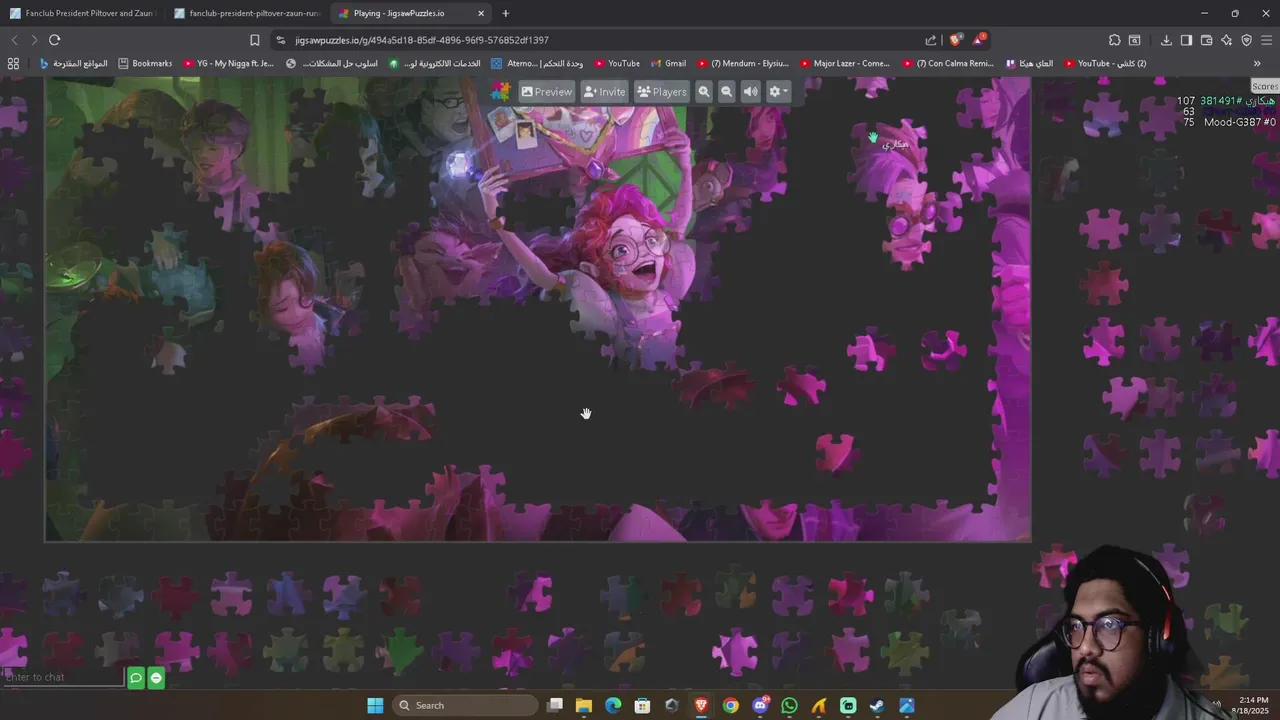Zoom out with the minus magnifier
This screenshot has height=720, width=1280.
727,91
